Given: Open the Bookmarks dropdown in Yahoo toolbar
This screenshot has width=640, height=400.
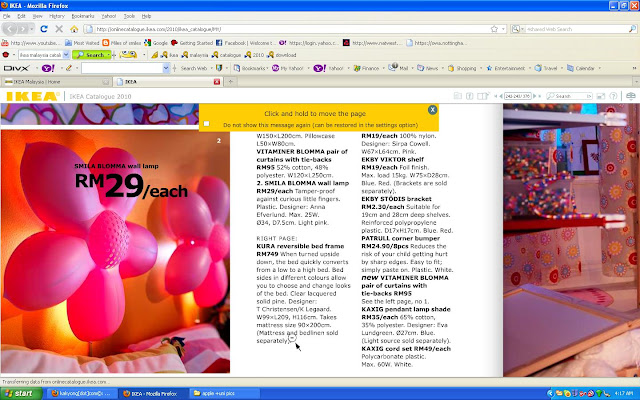Looking at the screenshot, I should (251, 68).
